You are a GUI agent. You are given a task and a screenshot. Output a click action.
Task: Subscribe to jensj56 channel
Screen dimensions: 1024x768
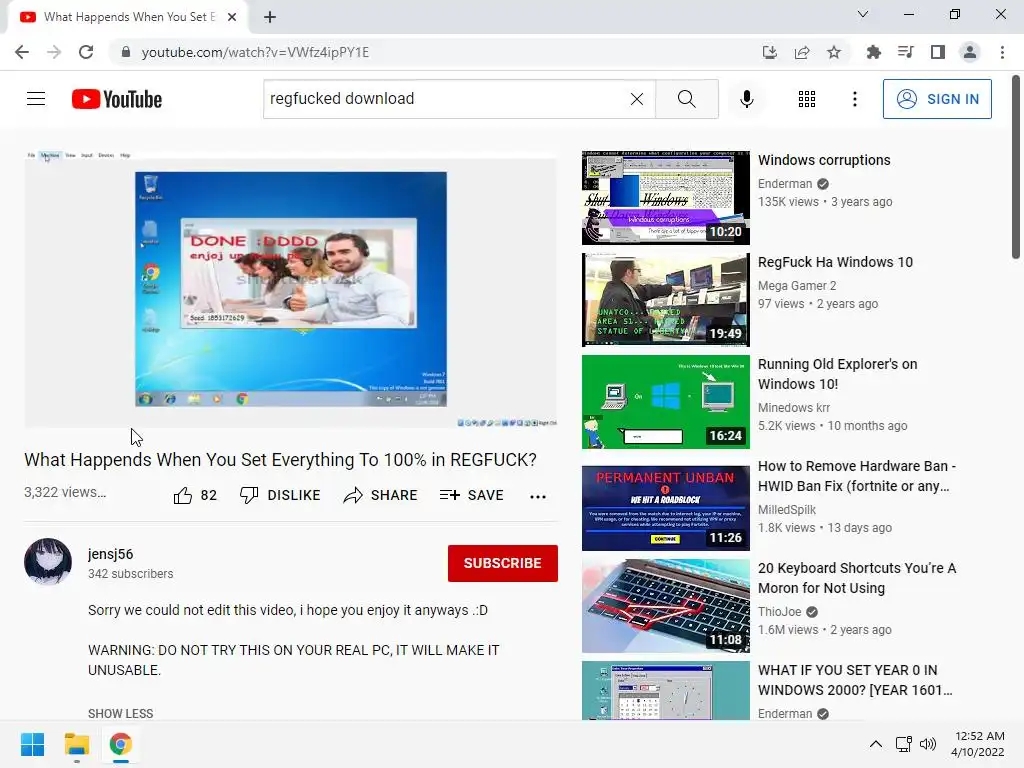(502, 563)
